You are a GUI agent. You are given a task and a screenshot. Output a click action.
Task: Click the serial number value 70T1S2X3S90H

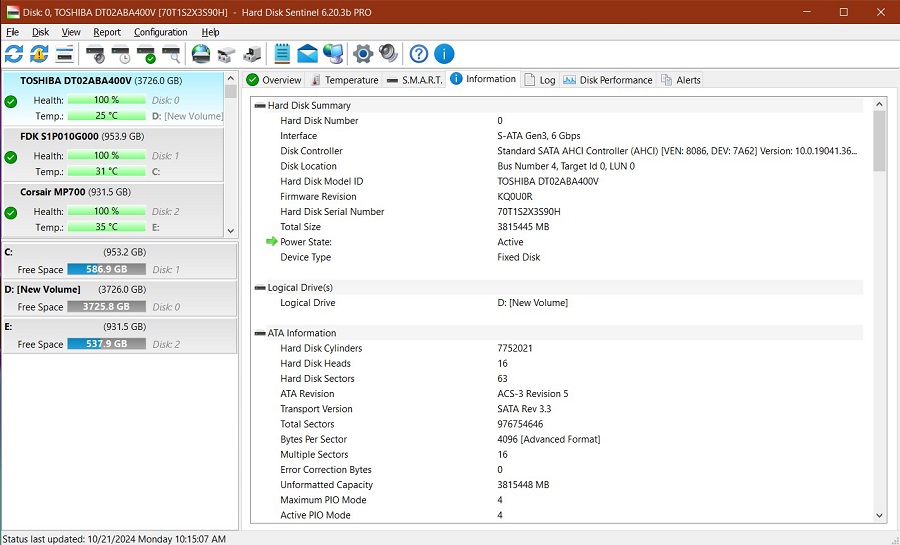(529, 212)
